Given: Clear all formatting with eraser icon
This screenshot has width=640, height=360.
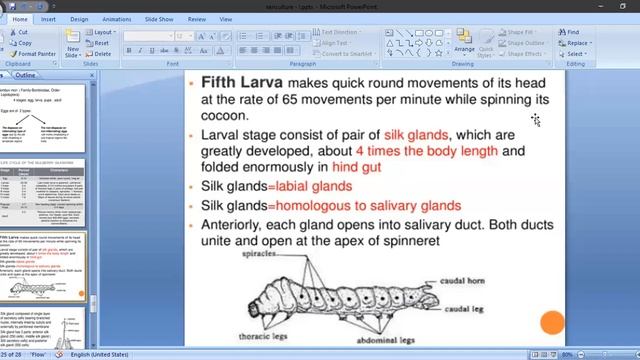Looking at the screenshot, I should pyautogui.click(x=226, y=36).
